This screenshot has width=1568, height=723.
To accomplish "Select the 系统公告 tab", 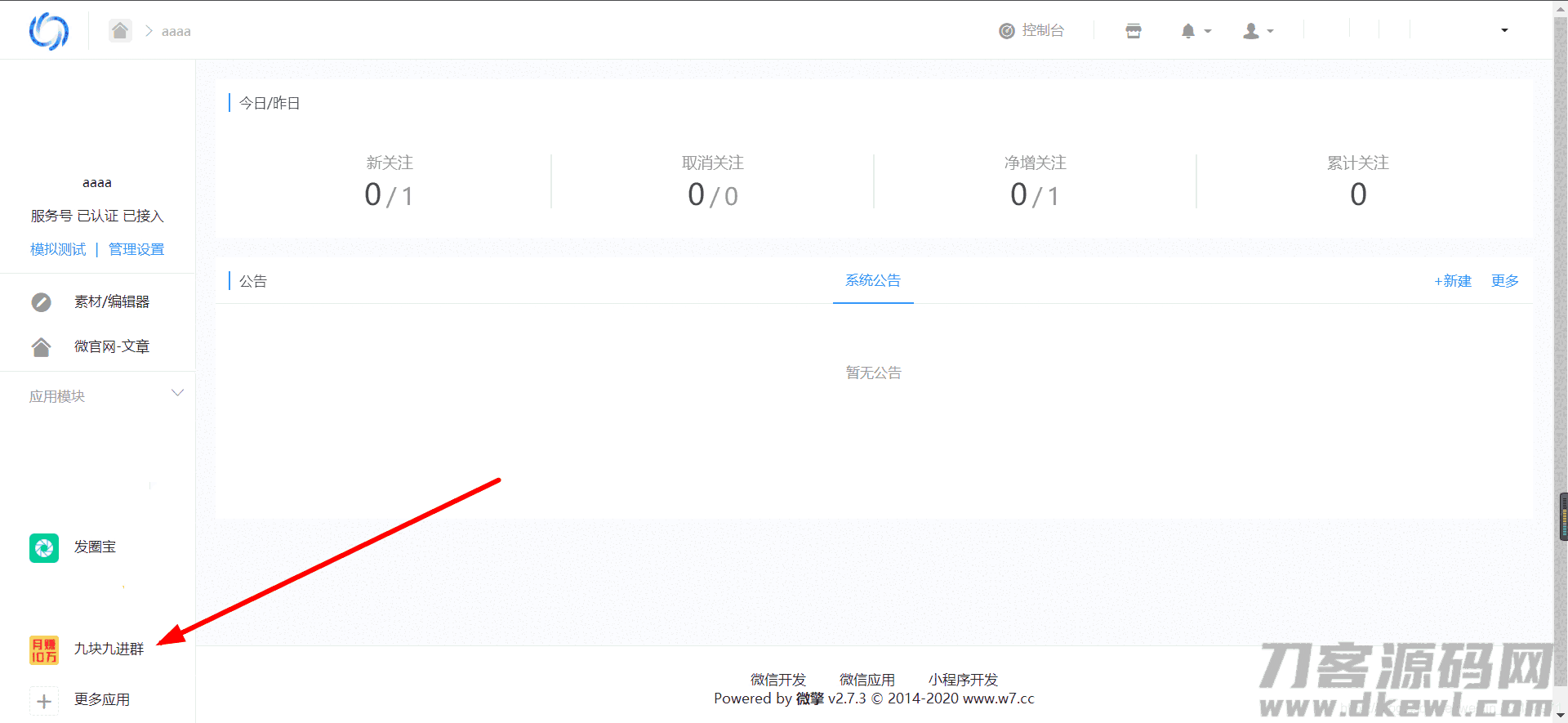I will (873, 281).
